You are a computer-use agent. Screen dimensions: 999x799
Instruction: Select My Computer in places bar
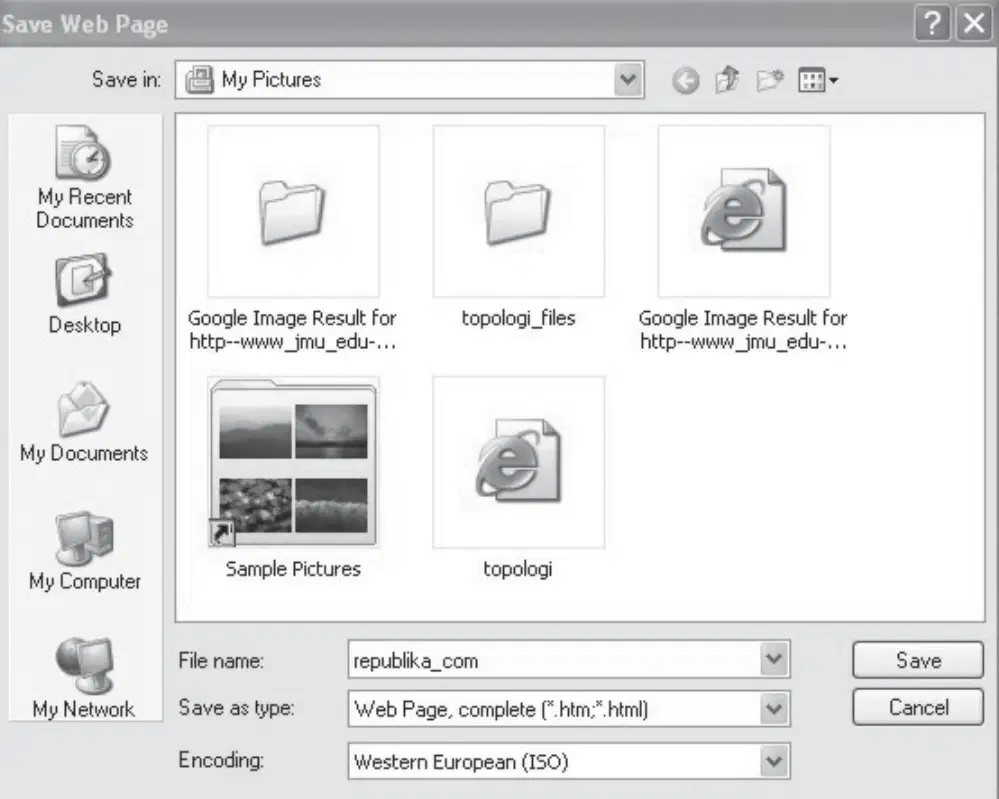click(84, 551)
